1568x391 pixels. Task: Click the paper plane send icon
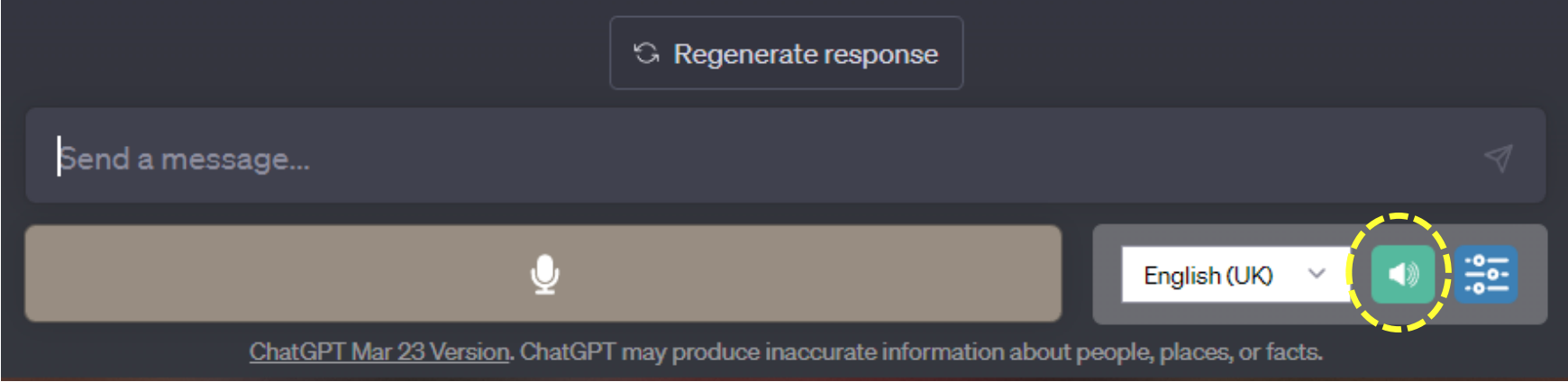1498,158
